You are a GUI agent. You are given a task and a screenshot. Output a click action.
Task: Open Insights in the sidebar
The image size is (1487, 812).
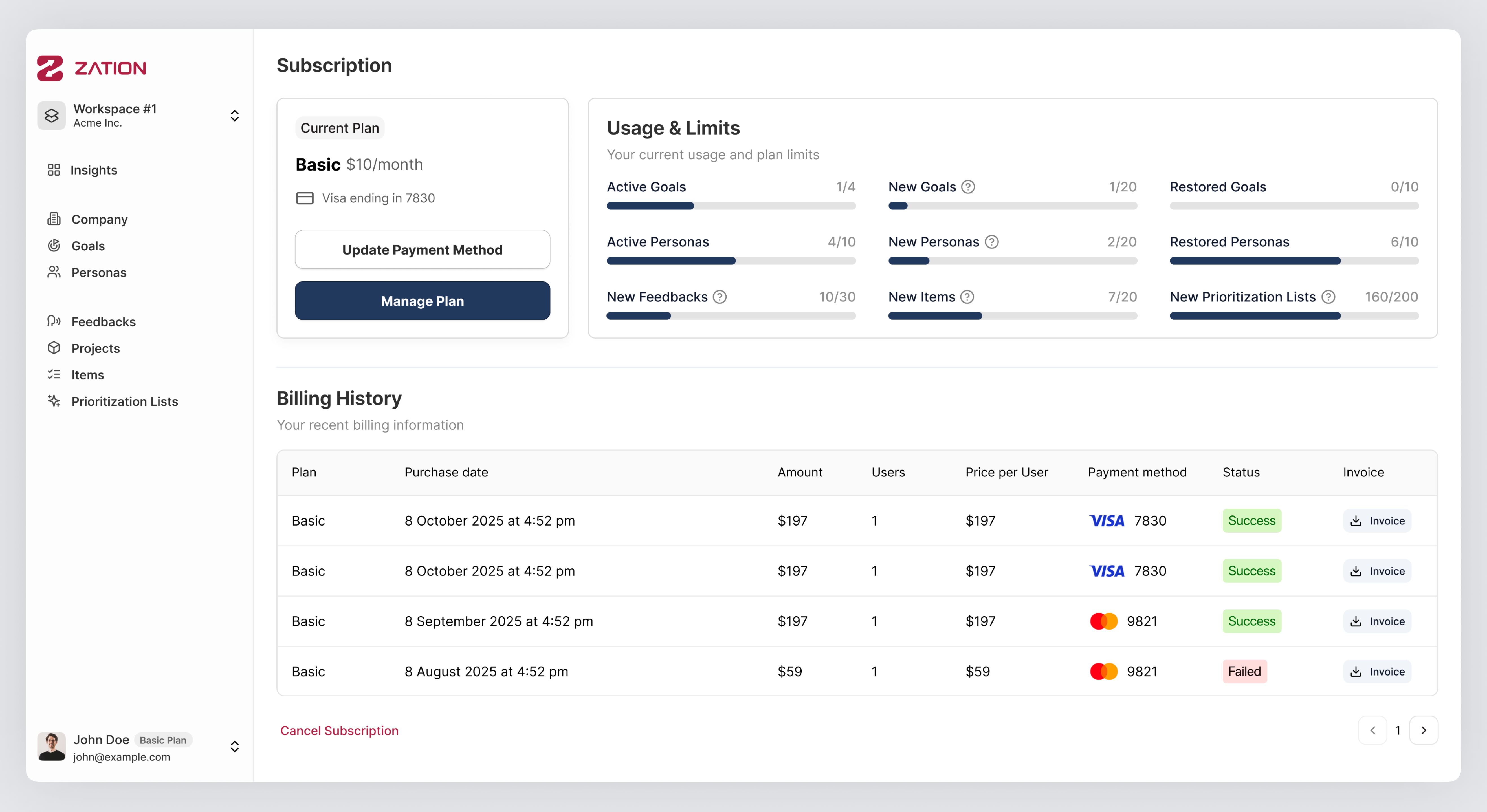tap(94, 170)
